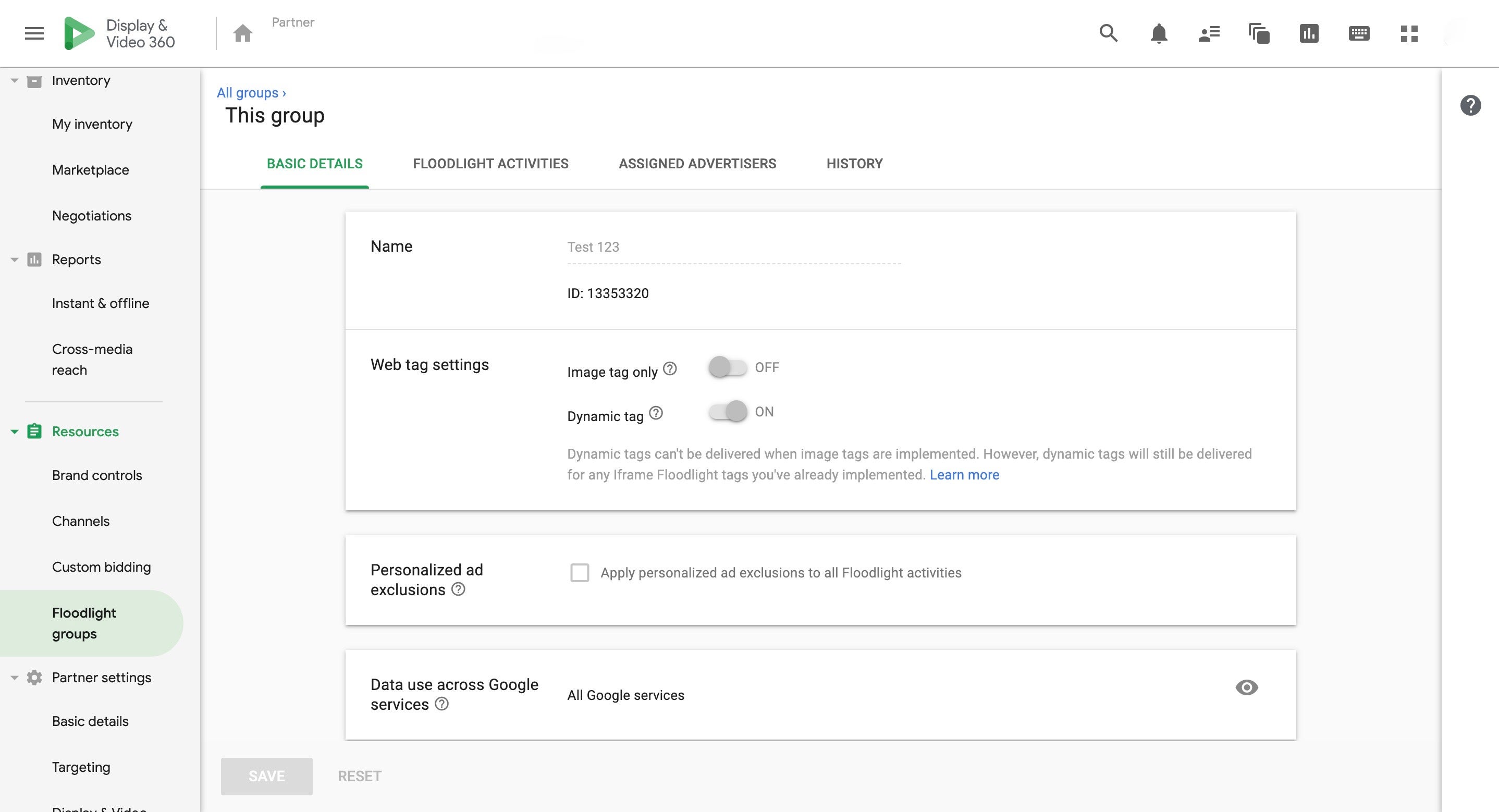Open the Google apps grid icon
Viewport: 1499px width, 812px height.
coord(1409,33)
